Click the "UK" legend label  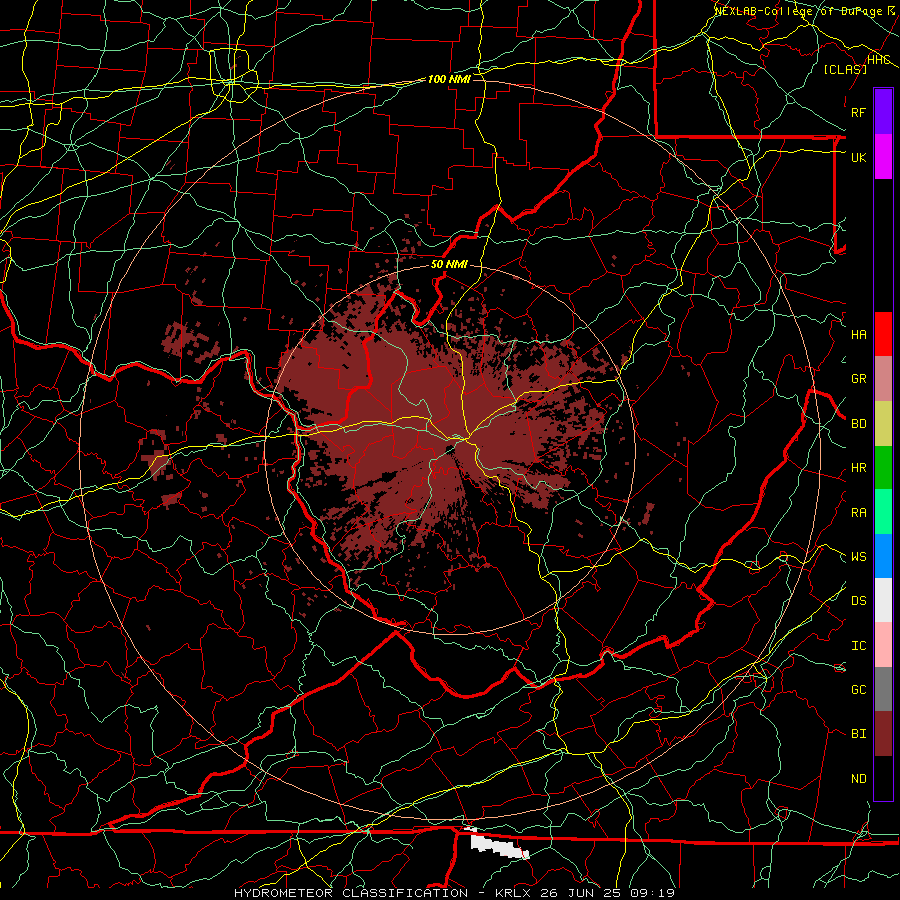(x=858, y=157)
